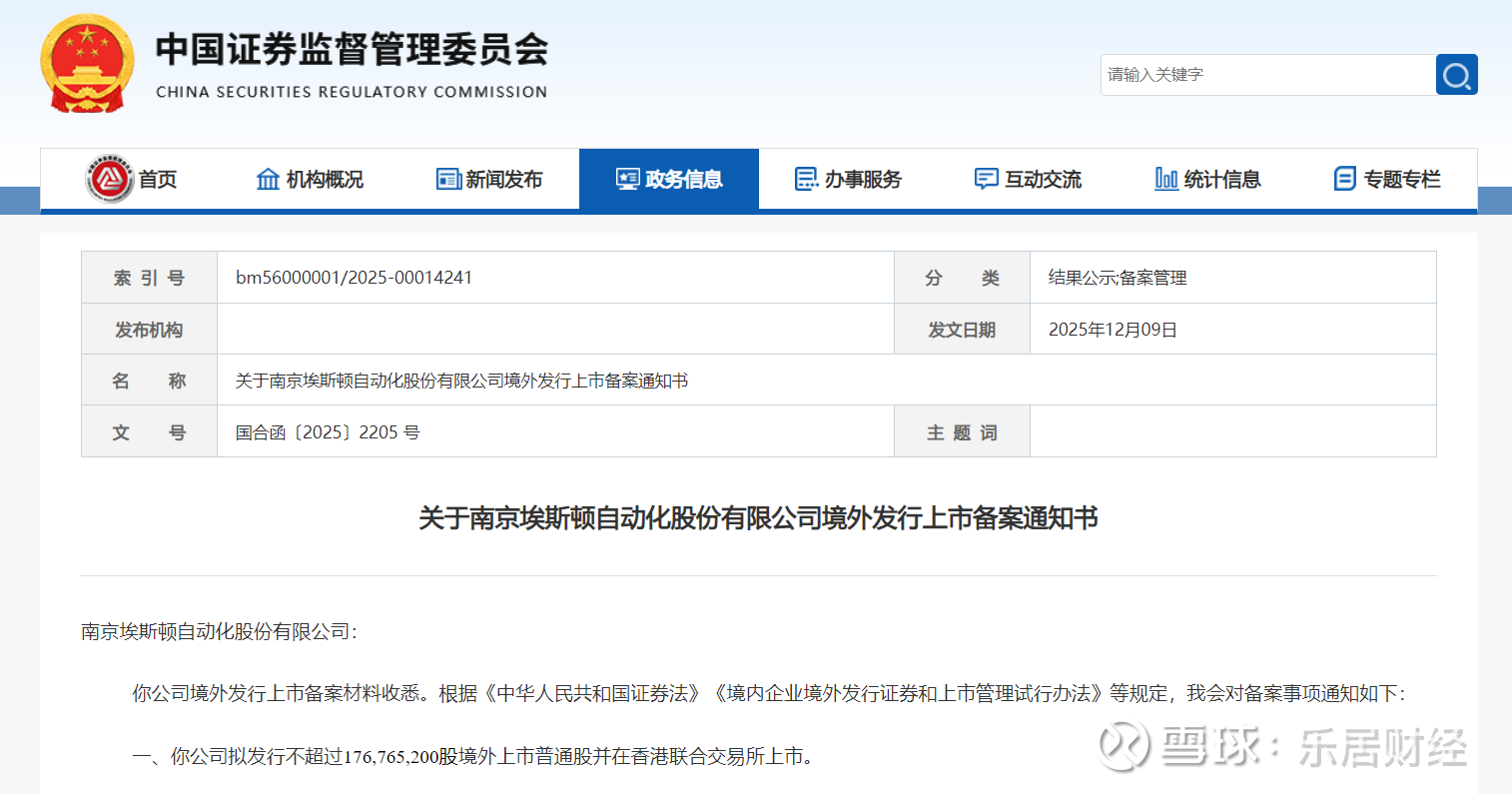Image resolution: width=1512 pixels, height=794 pixels.
Task: Click the paragraph beginning 你公司境外发行上市备案材料收悉
Action: (768, 693)
